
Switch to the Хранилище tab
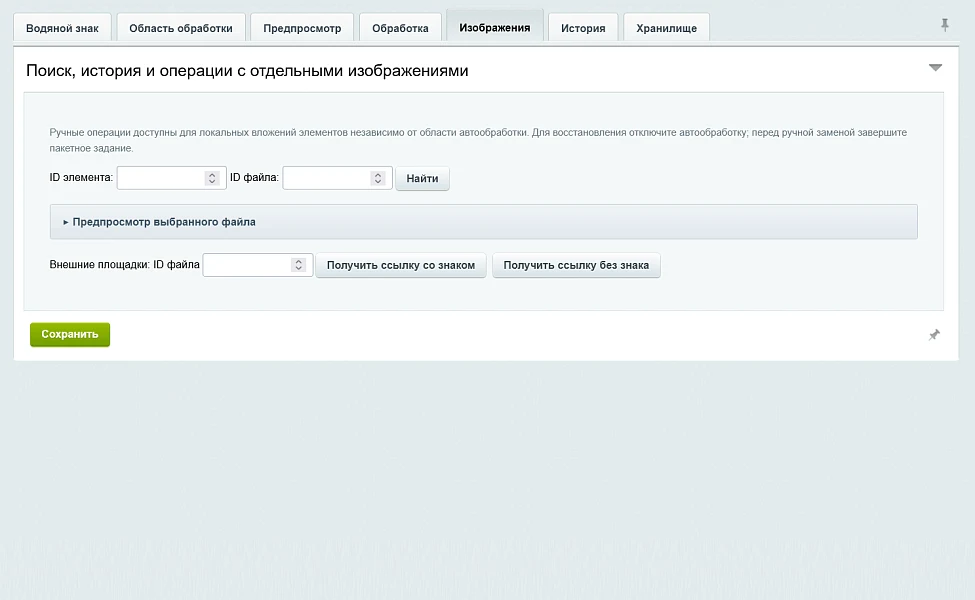pos(667,28)
